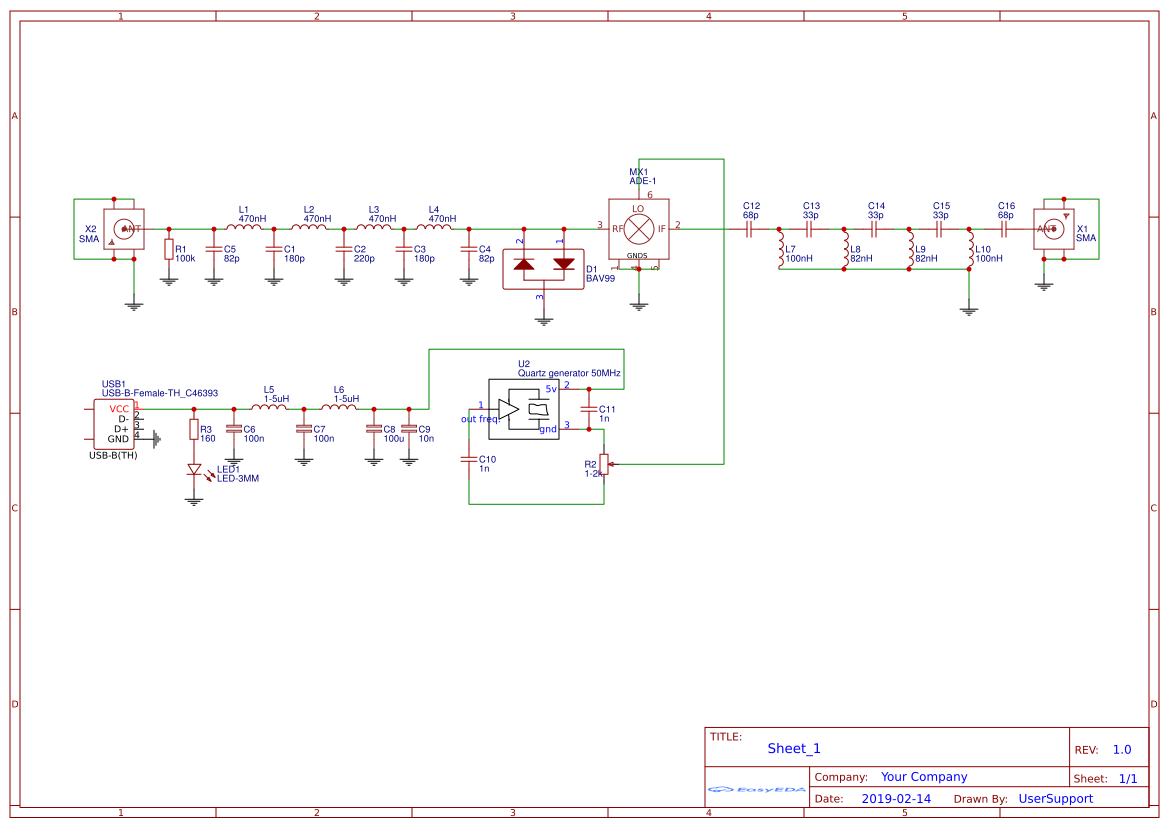
Task: Select inductor L7 100nH
Action: [780, 251]
